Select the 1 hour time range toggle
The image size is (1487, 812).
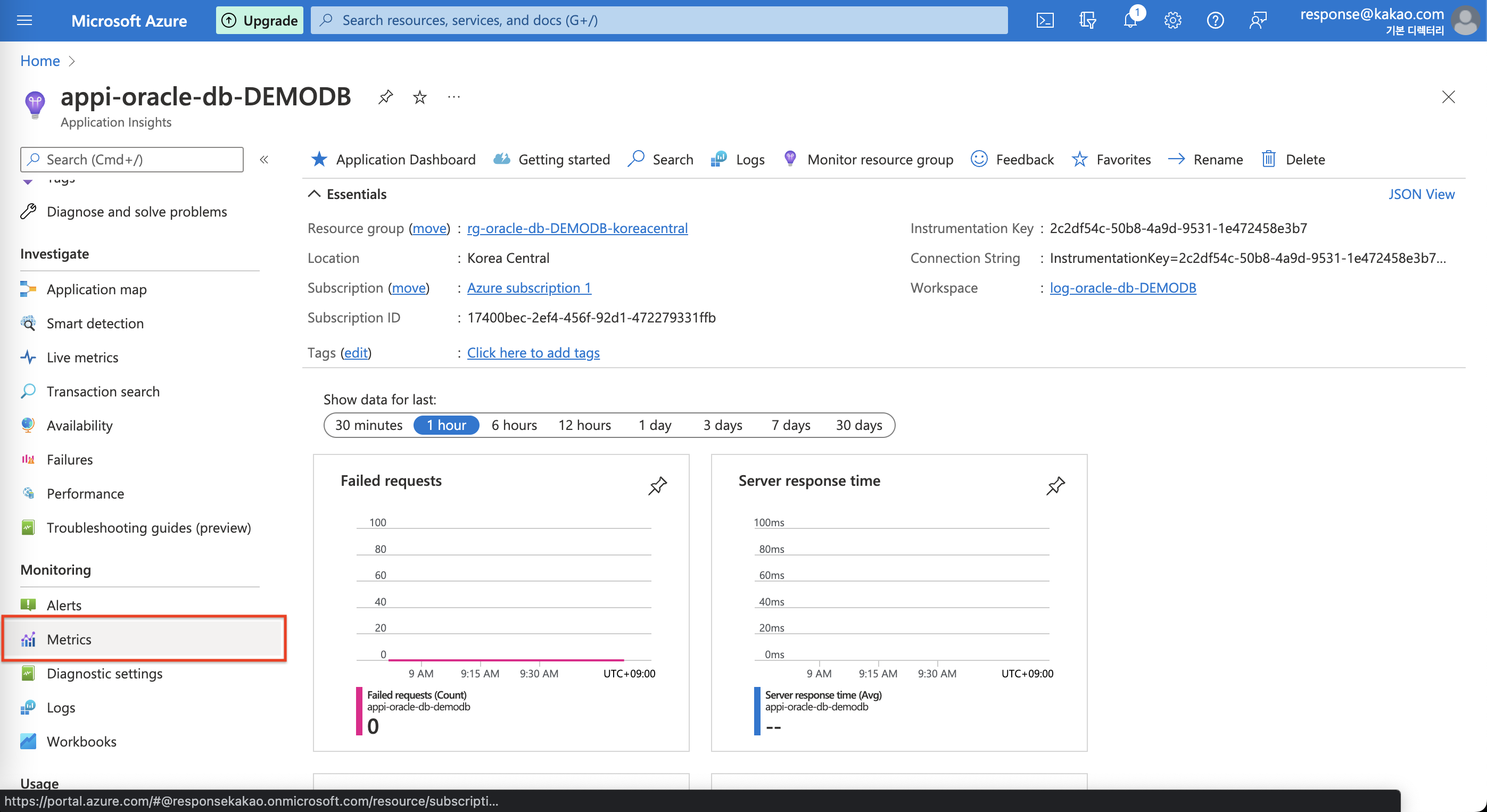(x=448, y=425)
